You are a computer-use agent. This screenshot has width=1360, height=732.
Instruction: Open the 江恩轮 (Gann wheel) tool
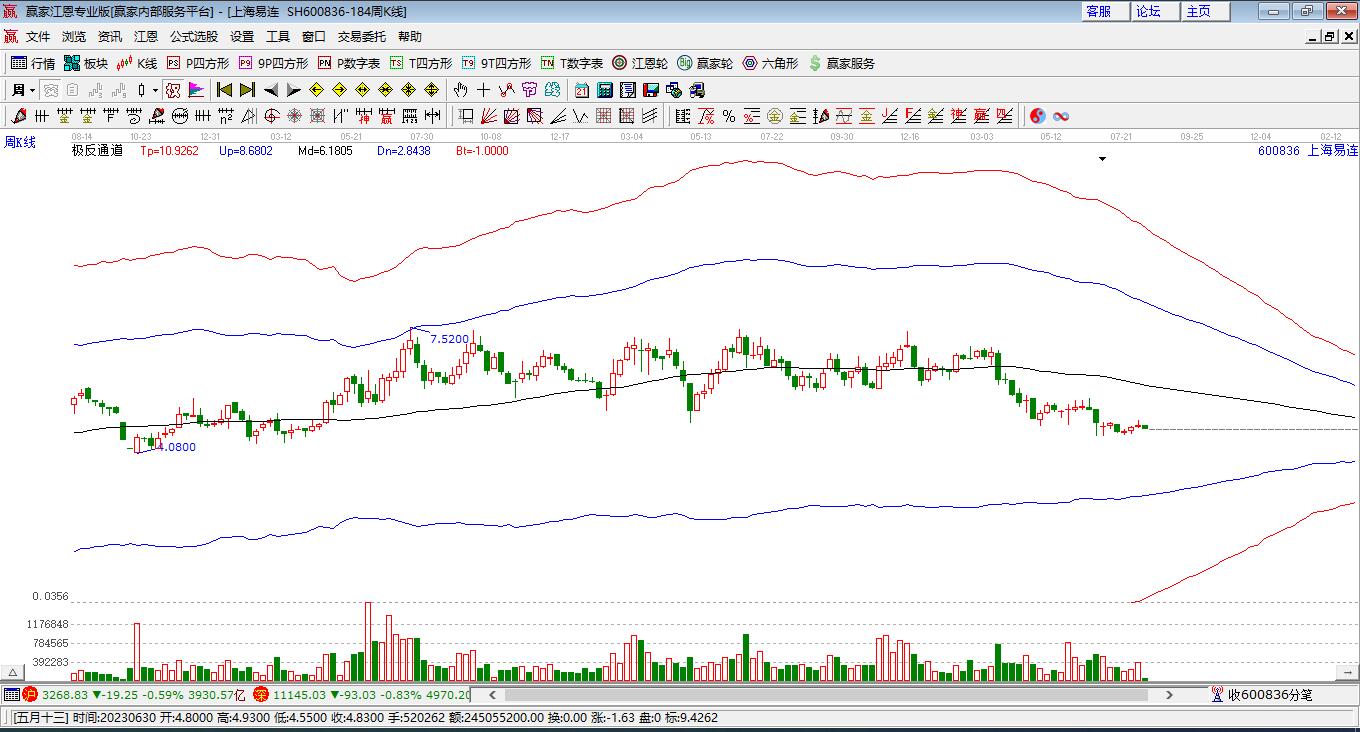pos(640,63)
